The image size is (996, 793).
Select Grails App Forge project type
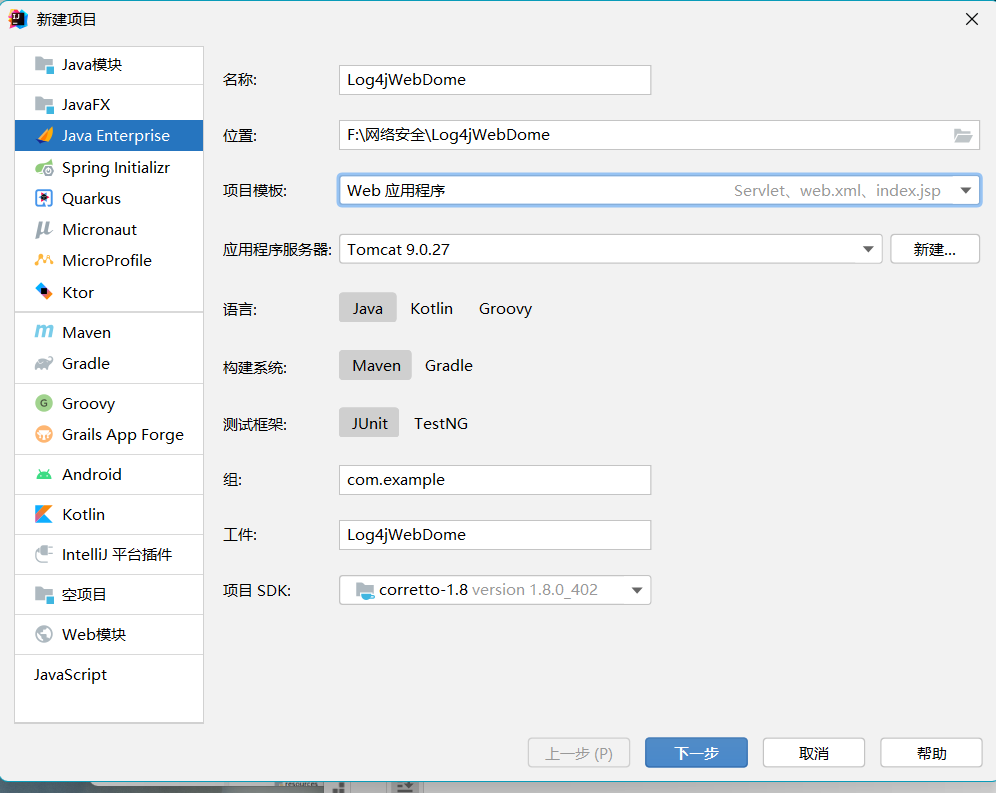coord(109,435)
